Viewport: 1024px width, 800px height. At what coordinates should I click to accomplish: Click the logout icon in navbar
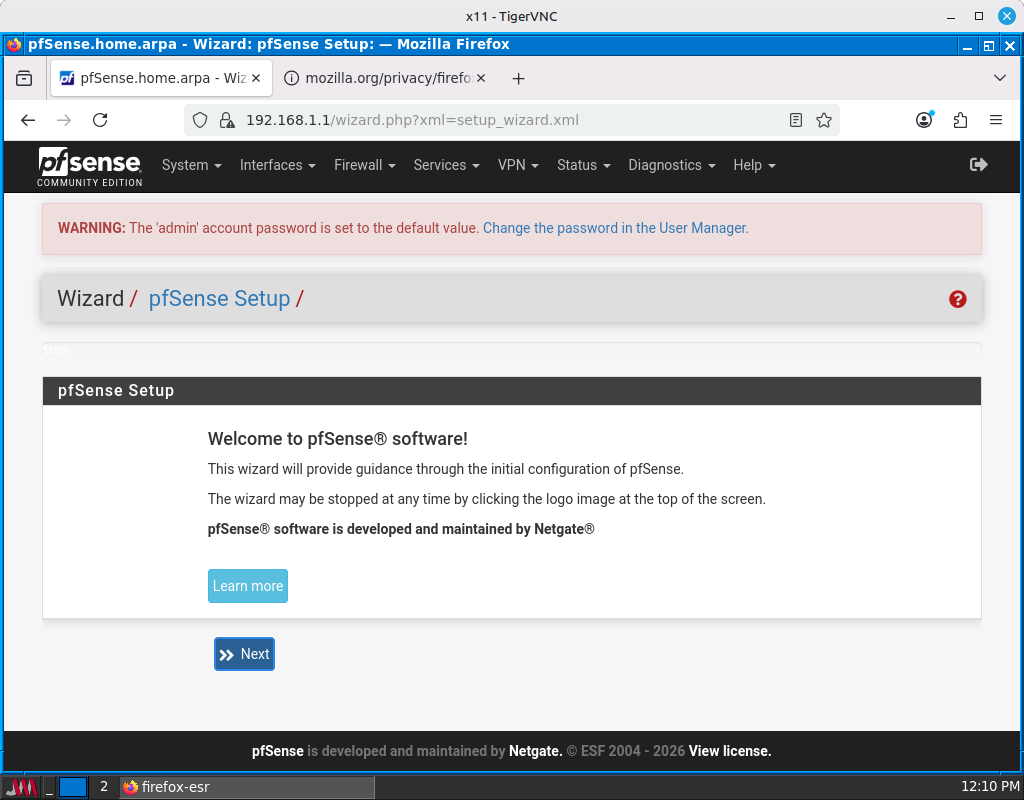point(978,165)
